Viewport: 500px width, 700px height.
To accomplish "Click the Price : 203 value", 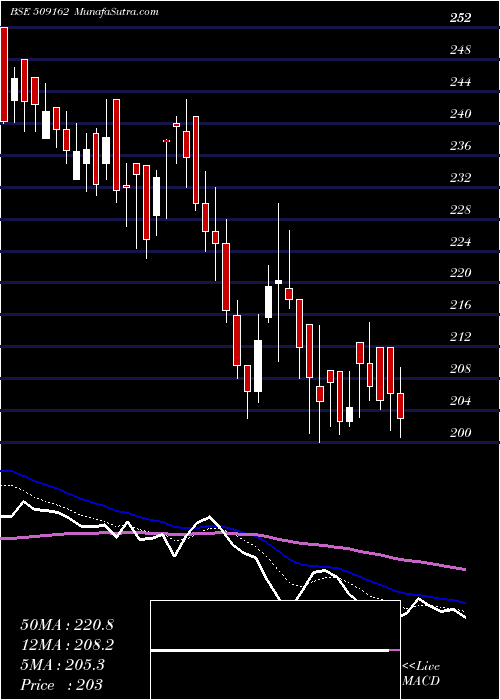I will pos(62,685).
